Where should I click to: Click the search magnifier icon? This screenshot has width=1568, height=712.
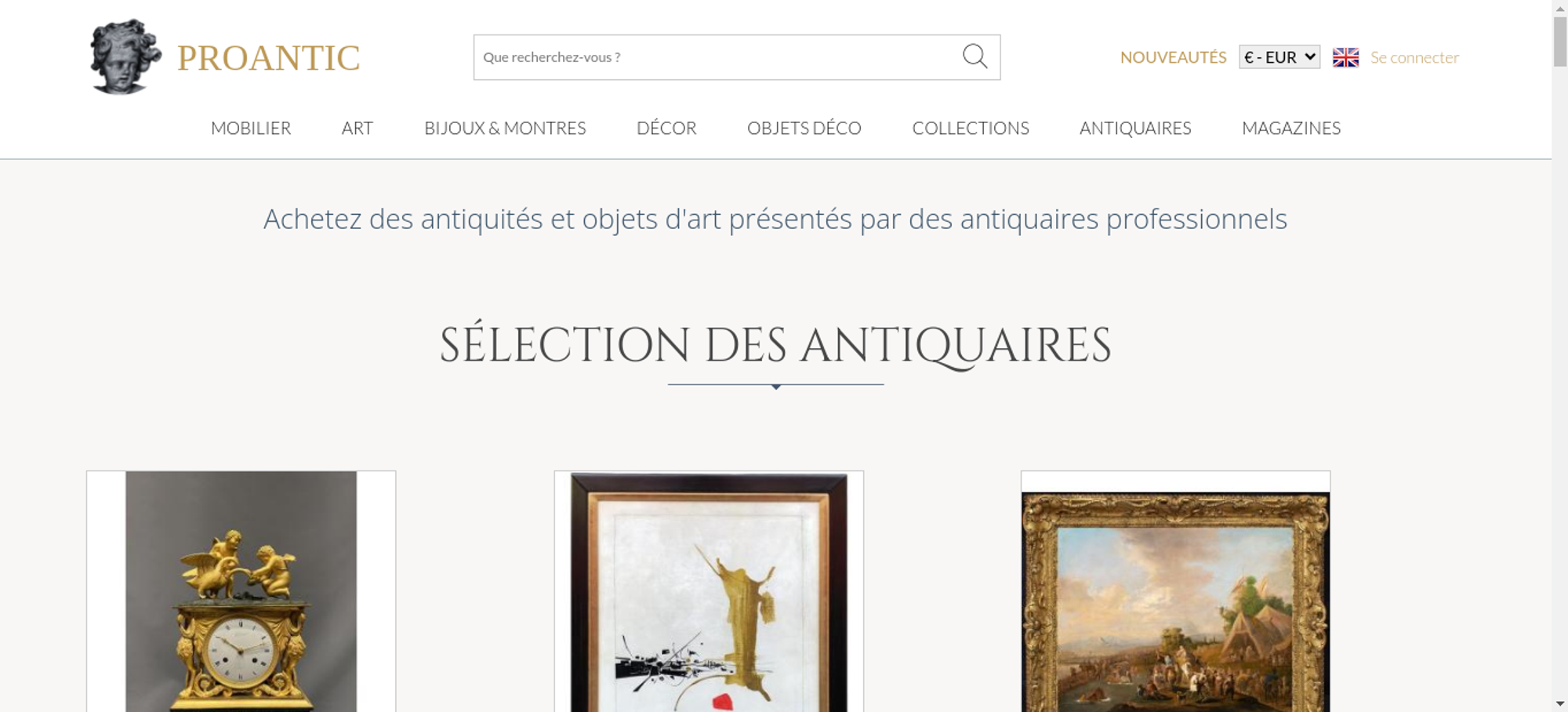[x=975, y=56]
